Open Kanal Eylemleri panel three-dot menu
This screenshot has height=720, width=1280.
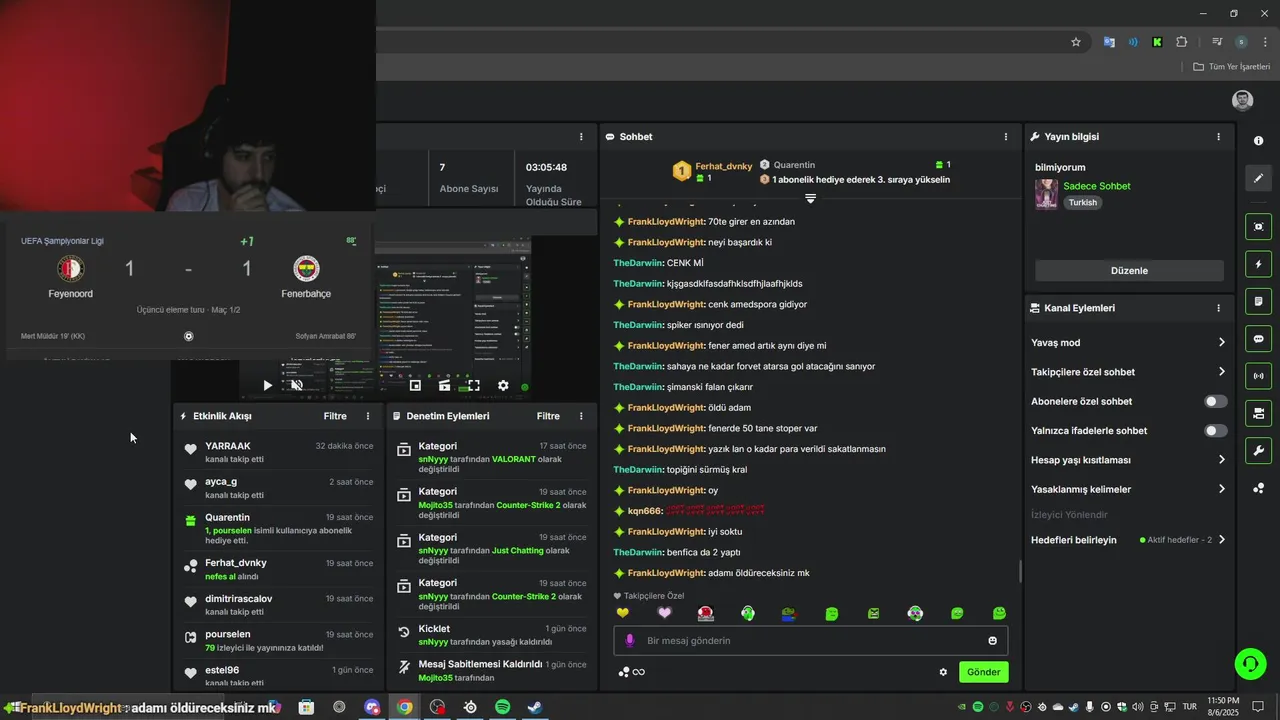click(x=1218, y=308)
